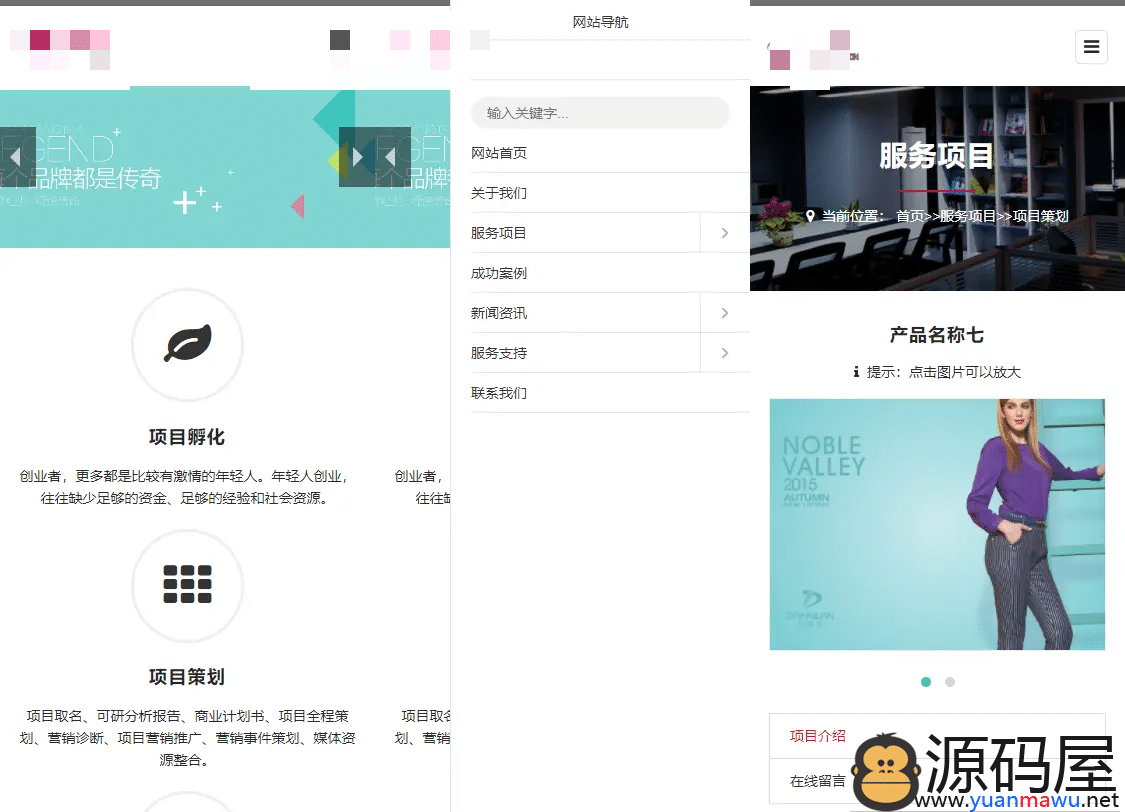Click the site logo at top left
The width and height of the screenshot is (1125, 812).
click(x=60, y=49)
